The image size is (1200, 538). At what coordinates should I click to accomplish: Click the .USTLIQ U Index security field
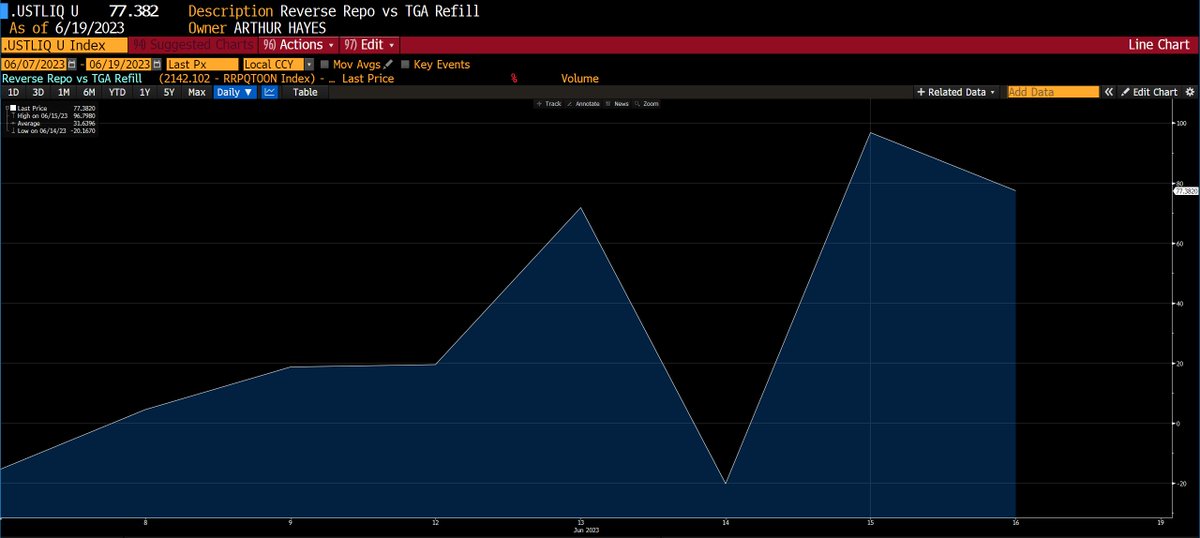pos(64,45)
